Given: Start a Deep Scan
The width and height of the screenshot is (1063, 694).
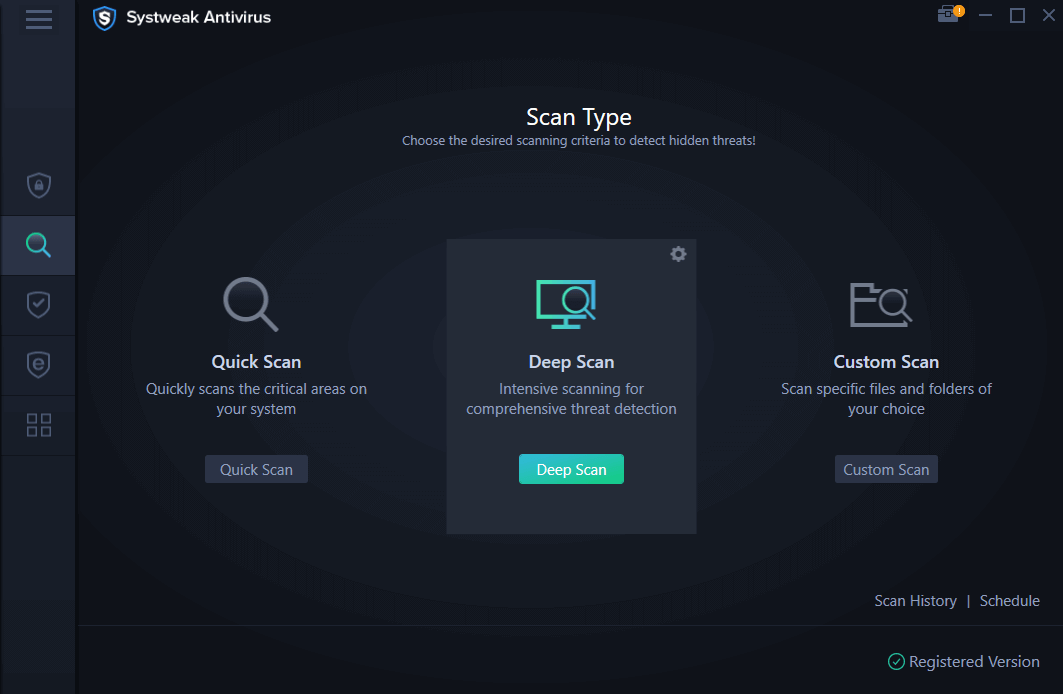Looking at the screenshot, I should 571,468.
